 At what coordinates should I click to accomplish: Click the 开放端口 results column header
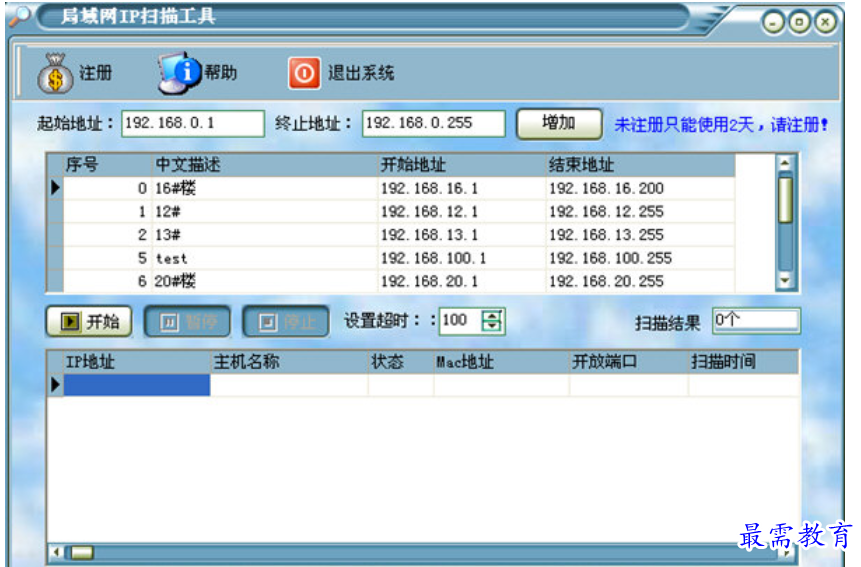[629, 362]
